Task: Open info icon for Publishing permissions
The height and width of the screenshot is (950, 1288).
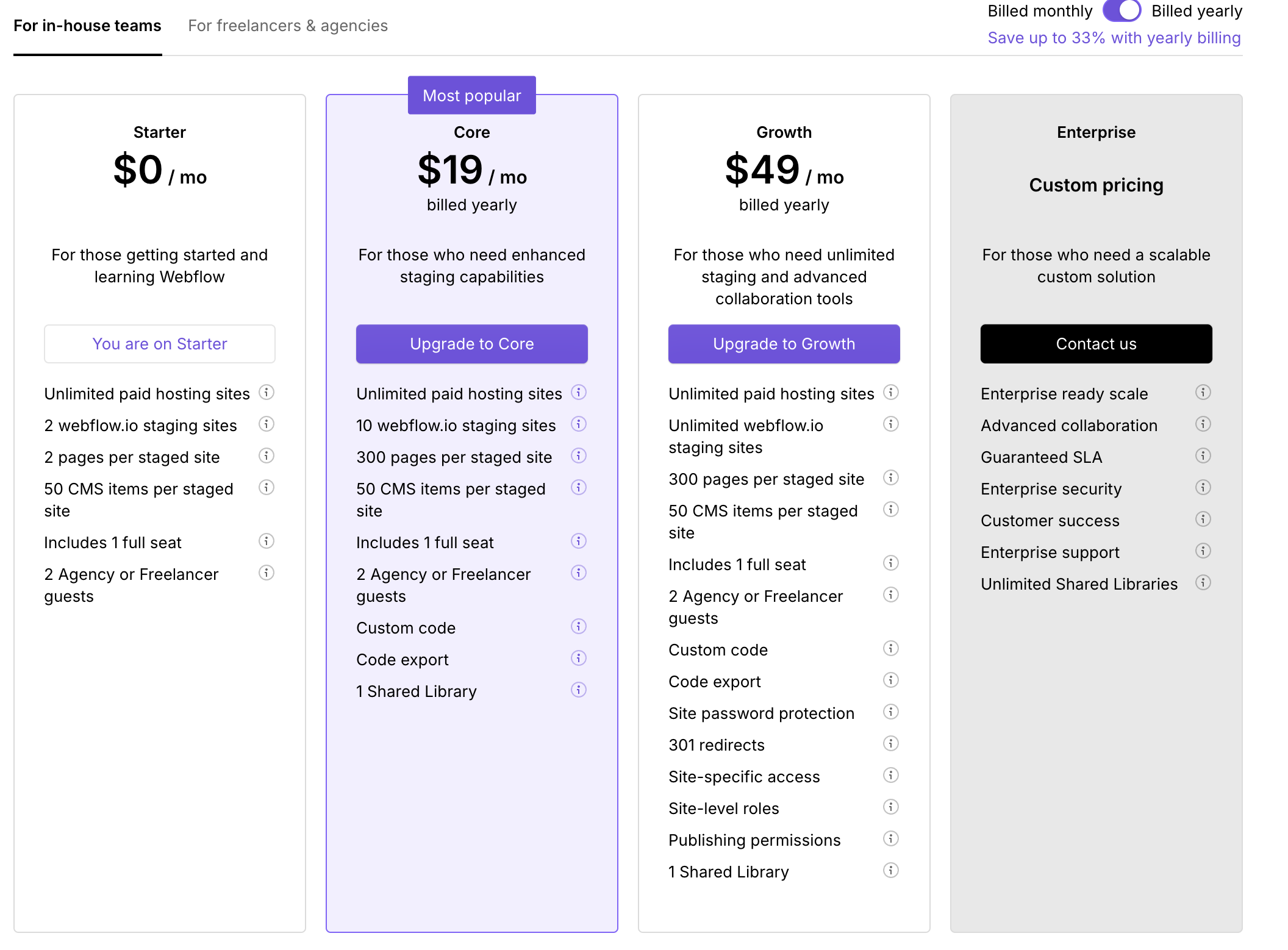Action: [x=891, y=838]
